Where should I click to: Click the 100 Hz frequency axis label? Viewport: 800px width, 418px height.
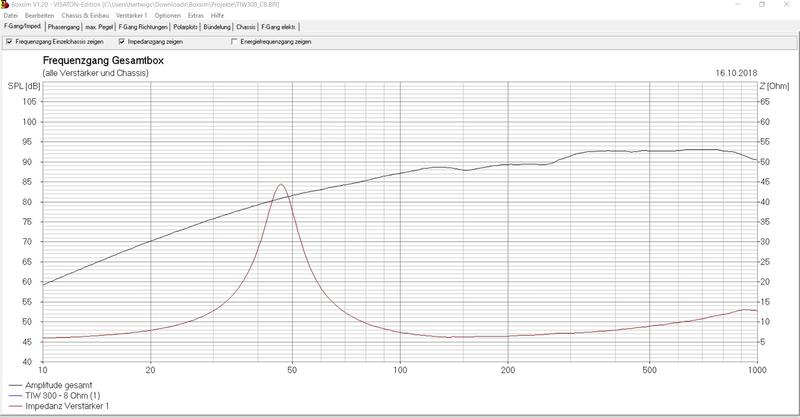click(400, 370)
